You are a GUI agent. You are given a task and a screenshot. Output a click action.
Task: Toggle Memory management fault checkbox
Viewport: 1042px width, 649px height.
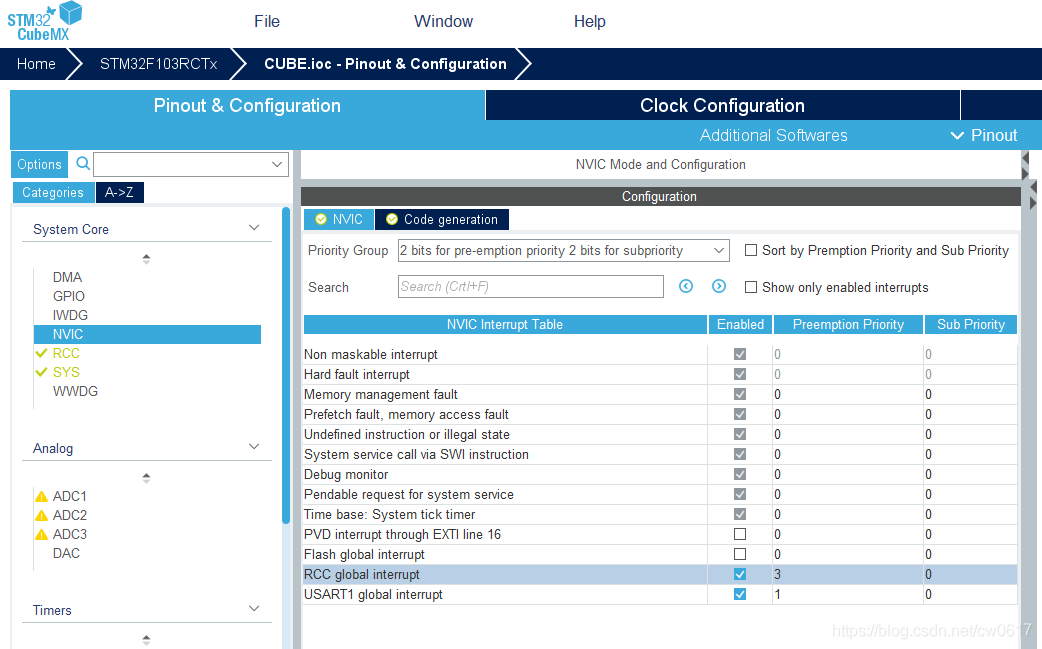(740, 394)
